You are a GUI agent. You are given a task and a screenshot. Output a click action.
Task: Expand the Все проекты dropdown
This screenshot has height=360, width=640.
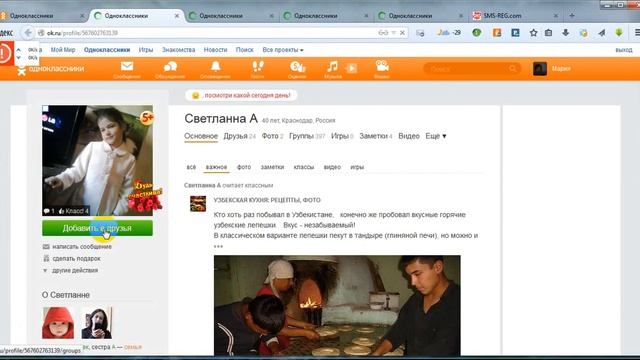[283, 50]
